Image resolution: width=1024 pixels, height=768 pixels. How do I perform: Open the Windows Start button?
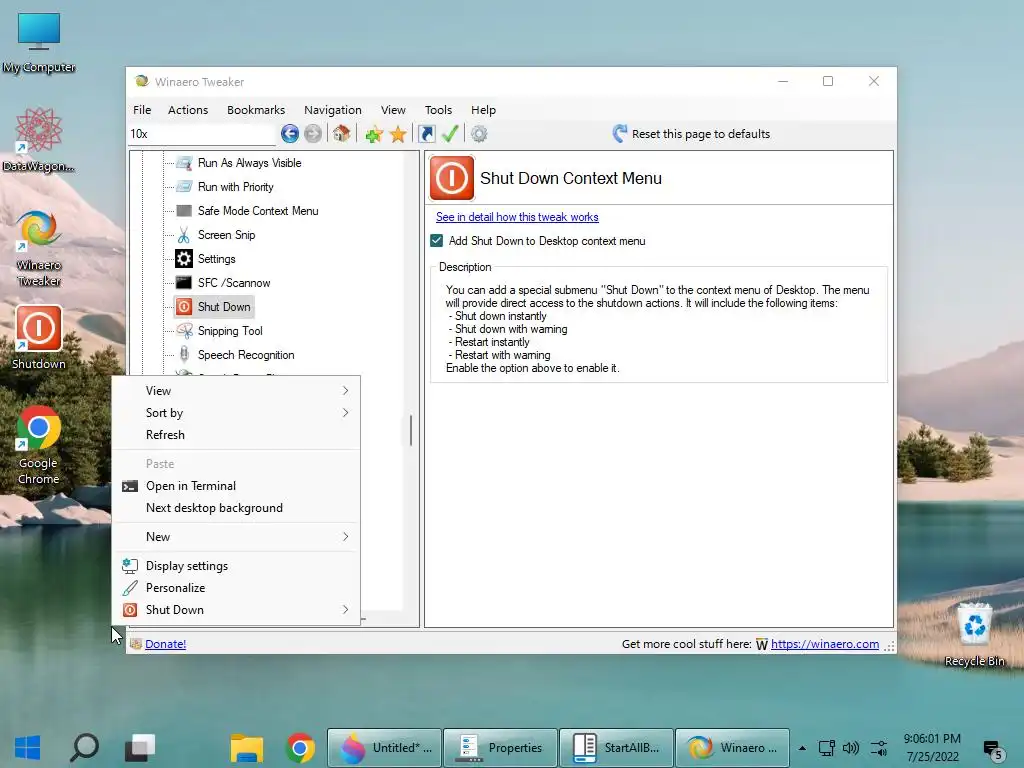27,748
